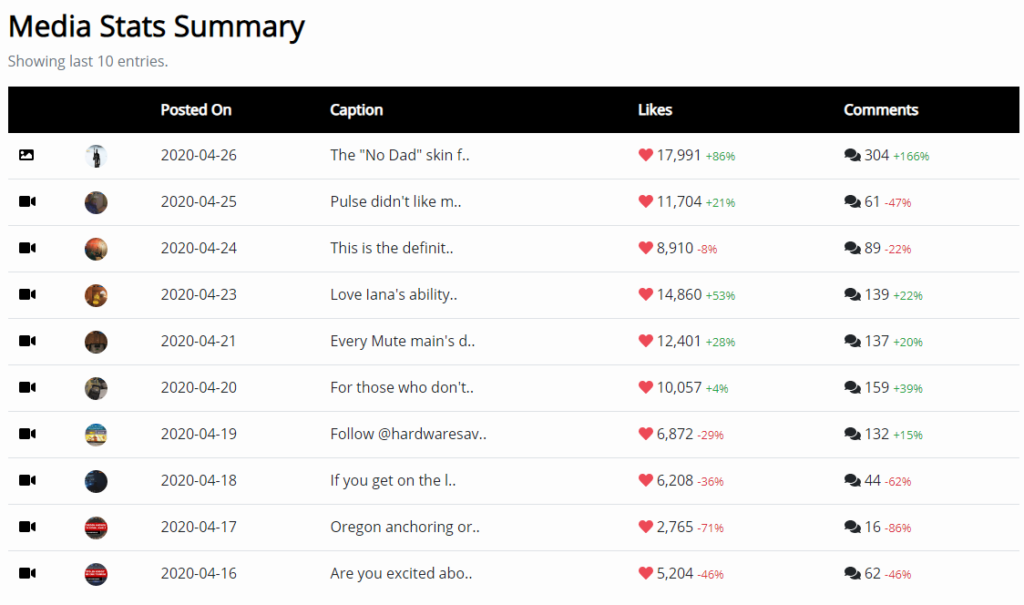This screenshot has width=1024, height=605.
Task: Click the Likes column header
Action: click(655, 110)
